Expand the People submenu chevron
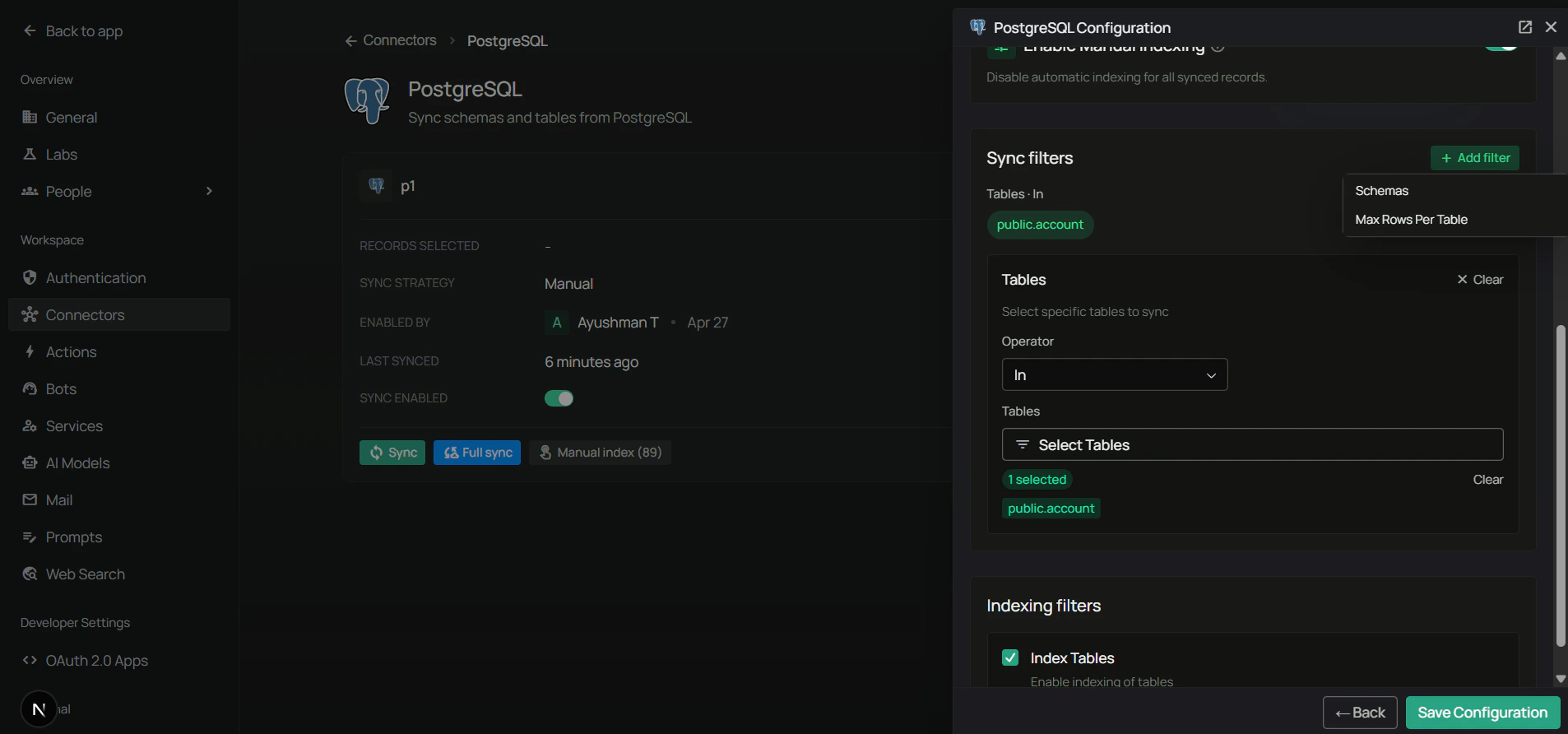This screenshot has width=1568, height=734. click(x=209, y=191)
